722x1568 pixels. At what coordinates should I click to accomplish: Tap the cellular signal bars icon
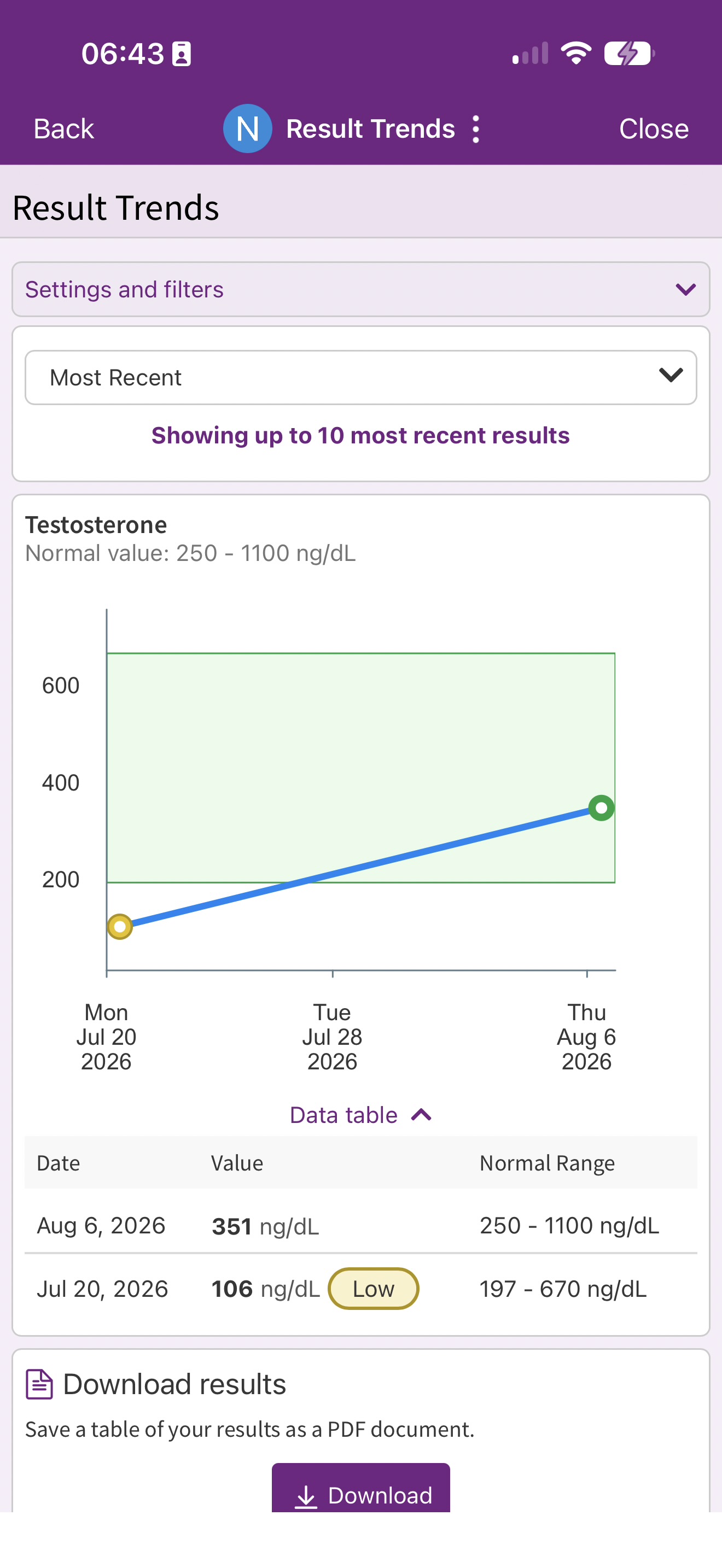[x=530, y=53]
